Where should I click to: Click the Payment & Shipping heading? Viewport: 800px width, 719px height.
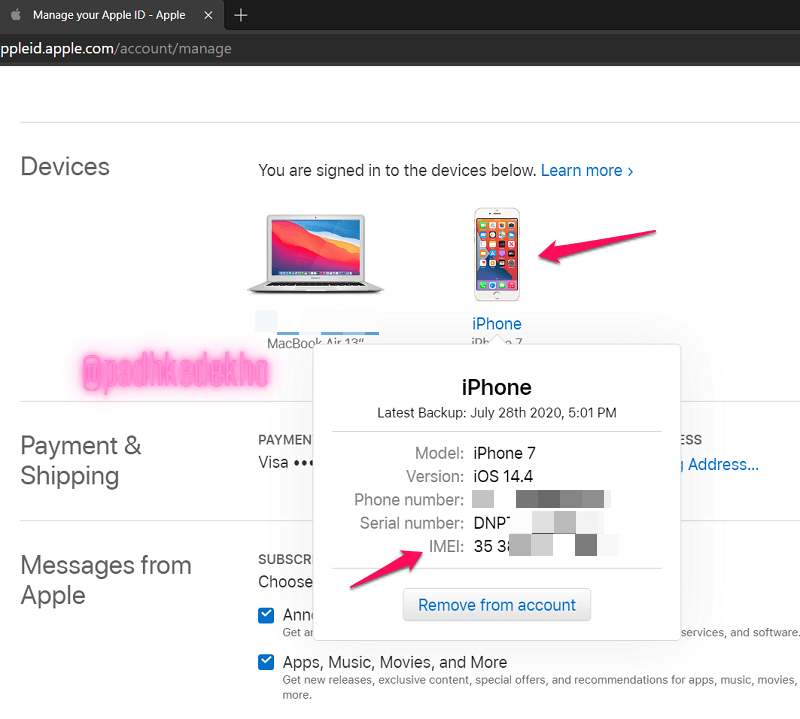81,461
